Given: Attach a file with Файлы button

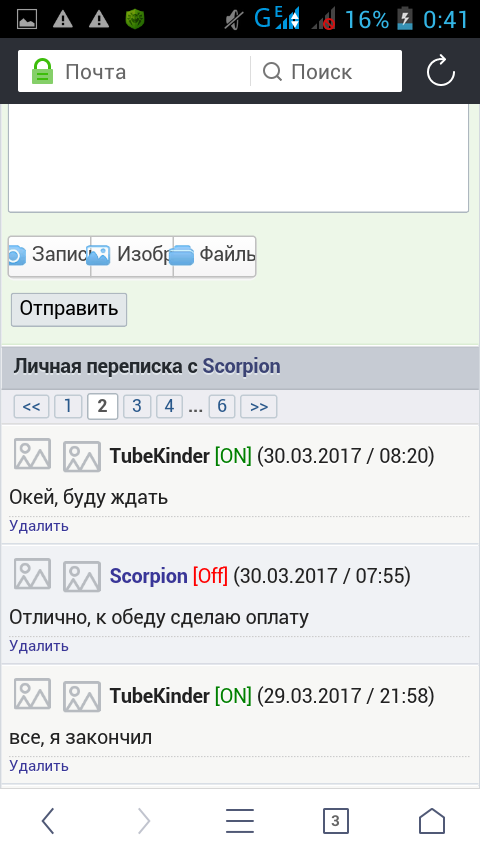Looking at the screenshot, I should (x=215, y=256).
